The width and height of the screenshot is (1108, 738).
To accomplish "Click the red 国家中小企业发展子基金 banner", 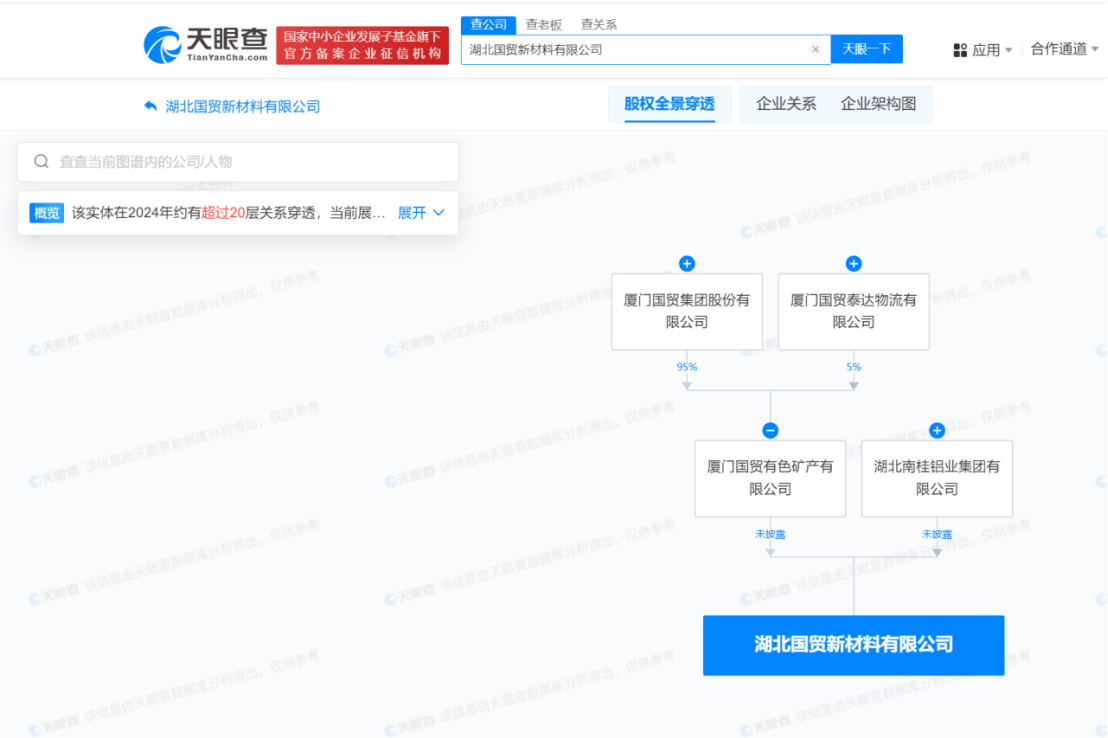I will [362, 45].
